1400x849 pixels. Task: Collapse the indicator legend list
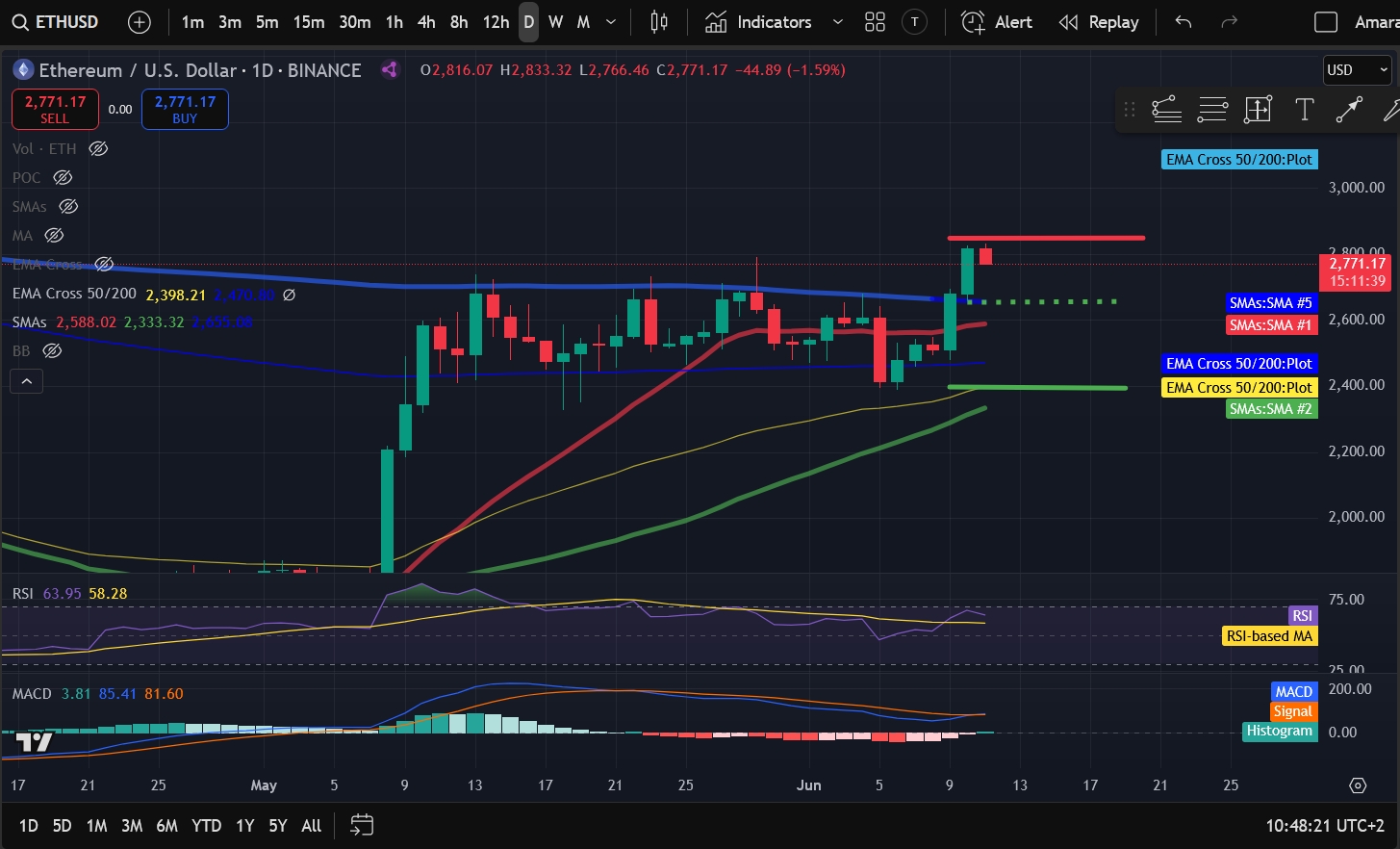click(x=27, y=381)
